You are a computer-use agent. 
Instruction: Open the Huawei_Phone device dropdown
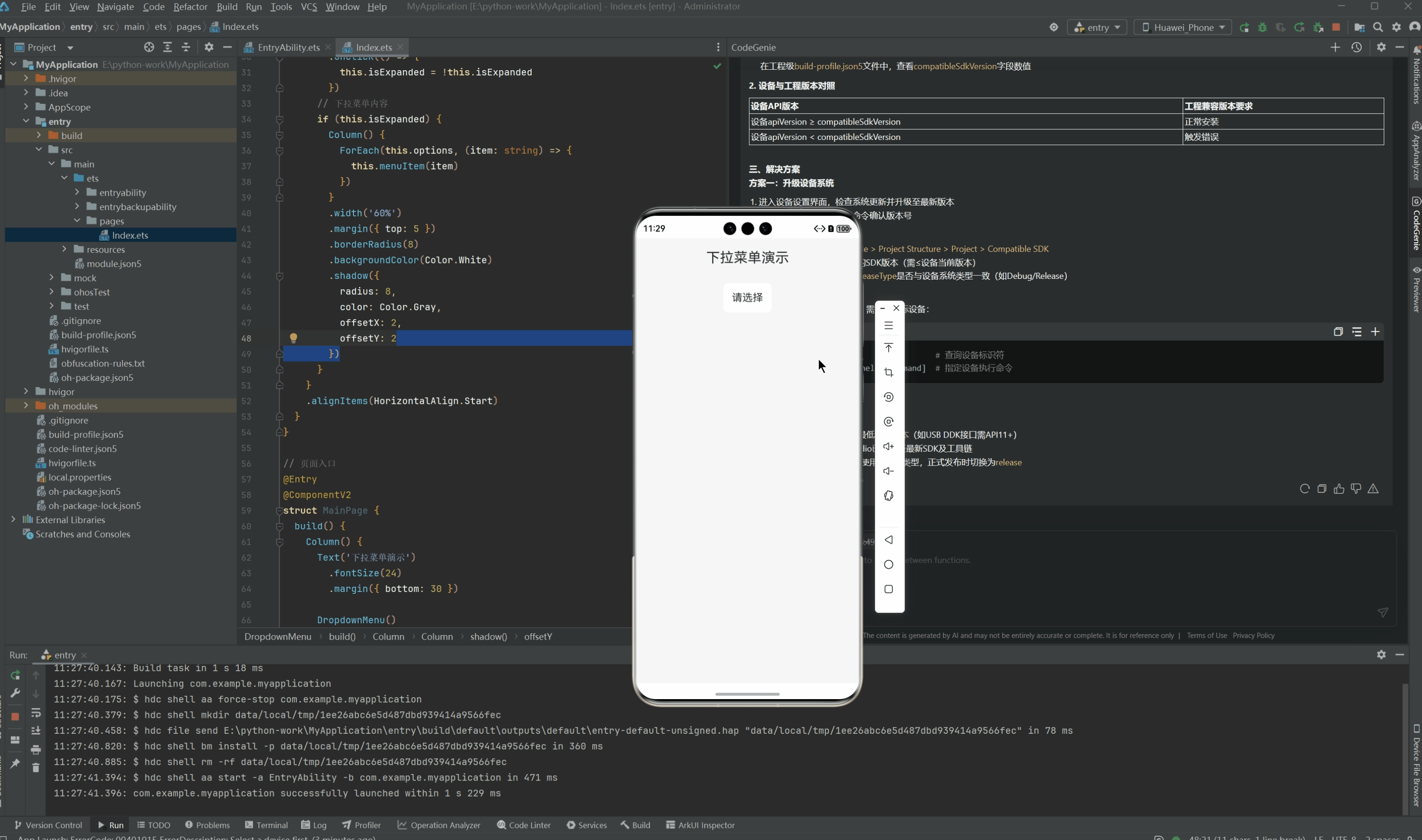point(1182,27)
